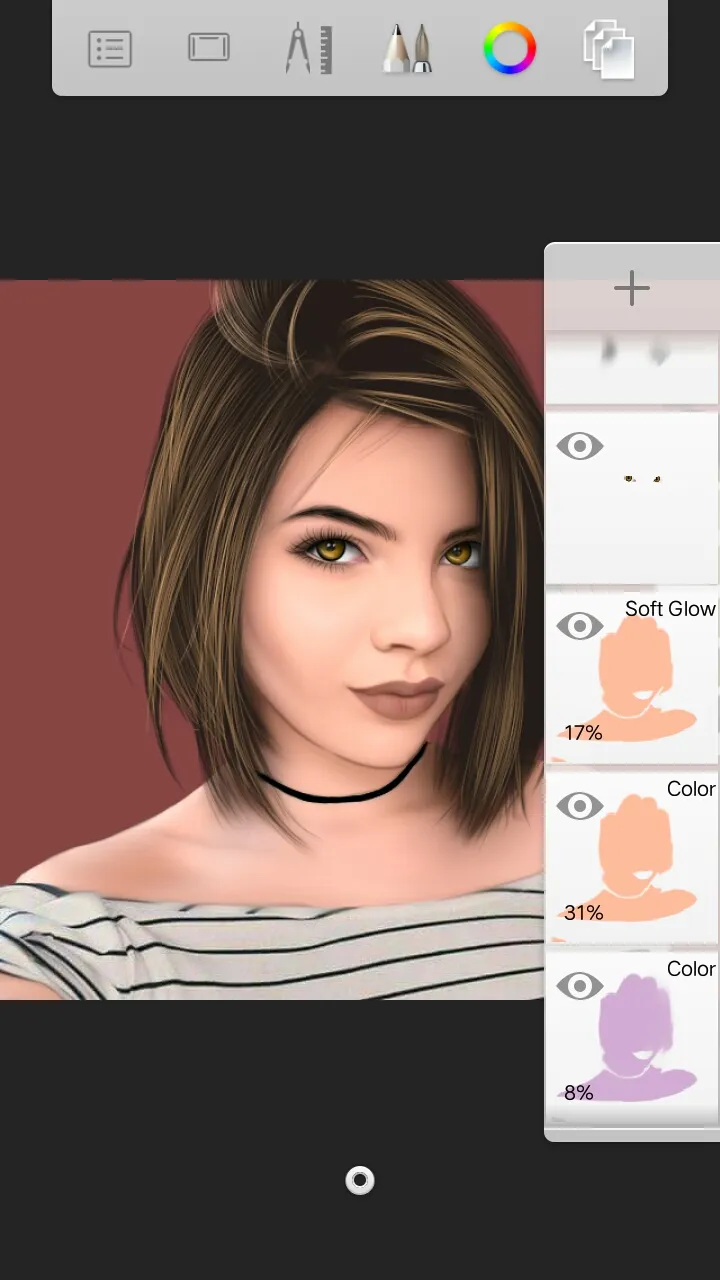
Task: Tap the Color blend label on 8% layer
Action: tap(691, 969)
